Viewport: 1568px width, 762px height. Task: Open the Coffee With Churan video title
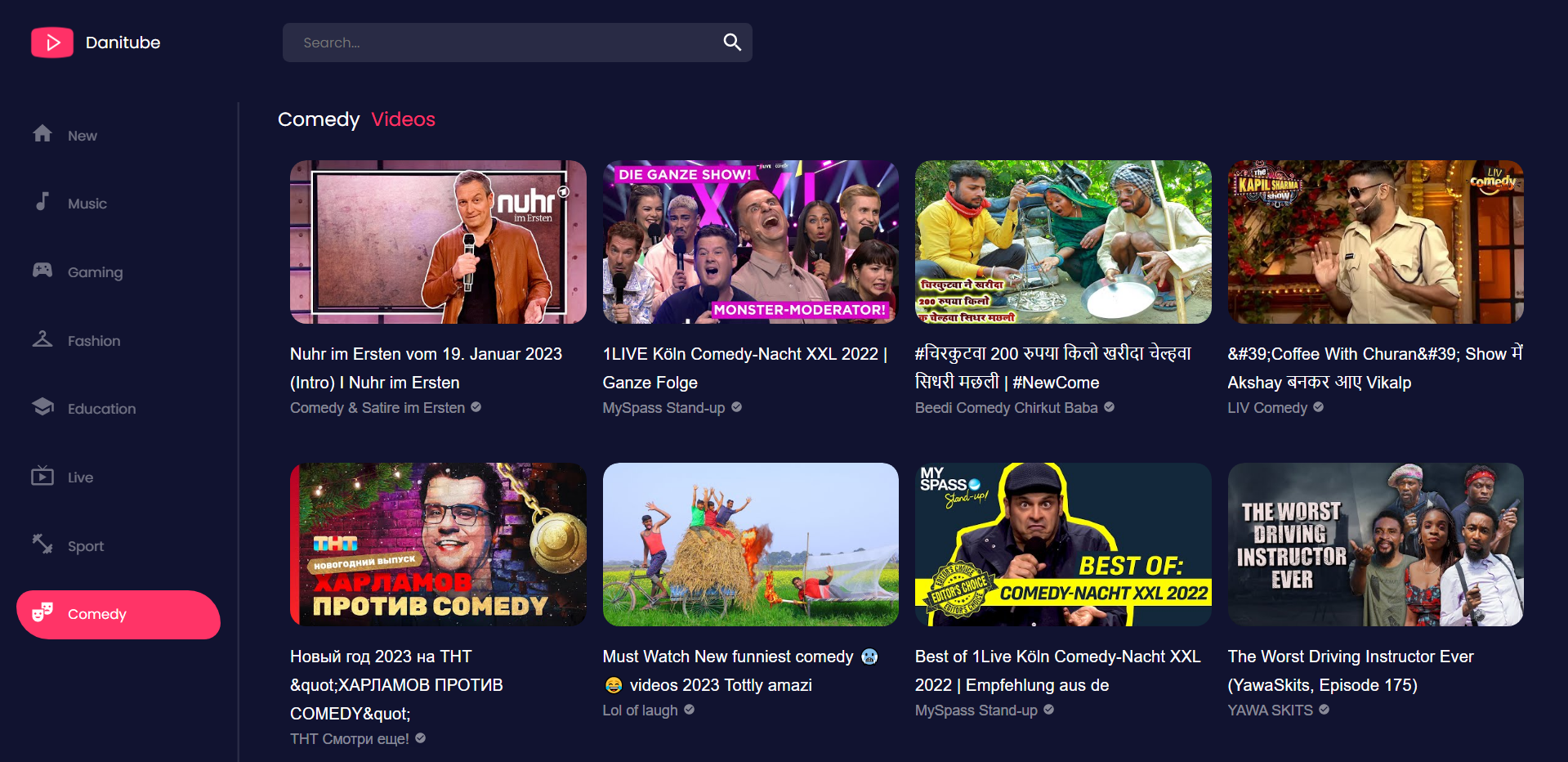click(x=1375, y=368)
